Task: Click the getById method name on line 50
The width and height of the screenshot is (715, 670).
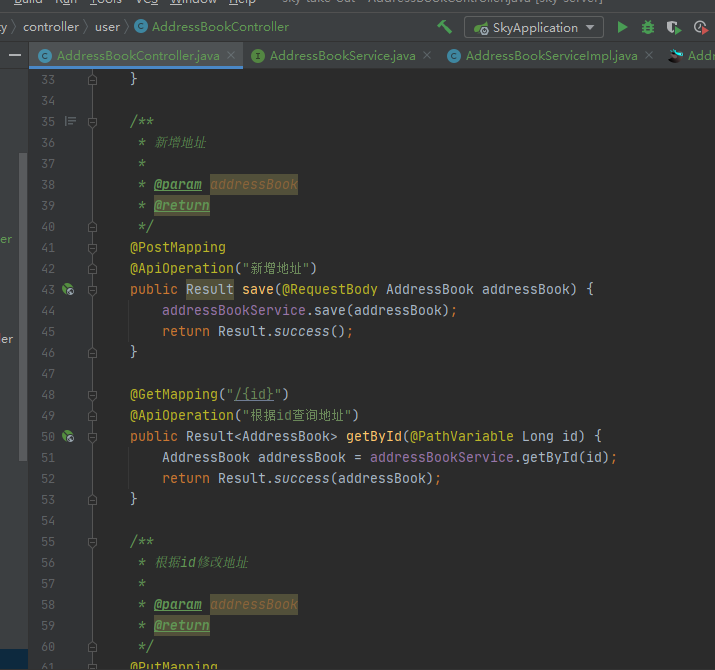Action: pyautogui.click(x=374, y=436)
